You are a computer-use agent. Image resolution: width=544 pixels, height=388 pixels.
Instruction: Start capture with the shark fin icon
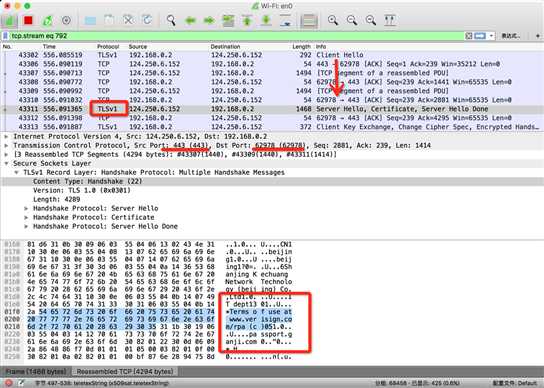click(x=9, y=20)
